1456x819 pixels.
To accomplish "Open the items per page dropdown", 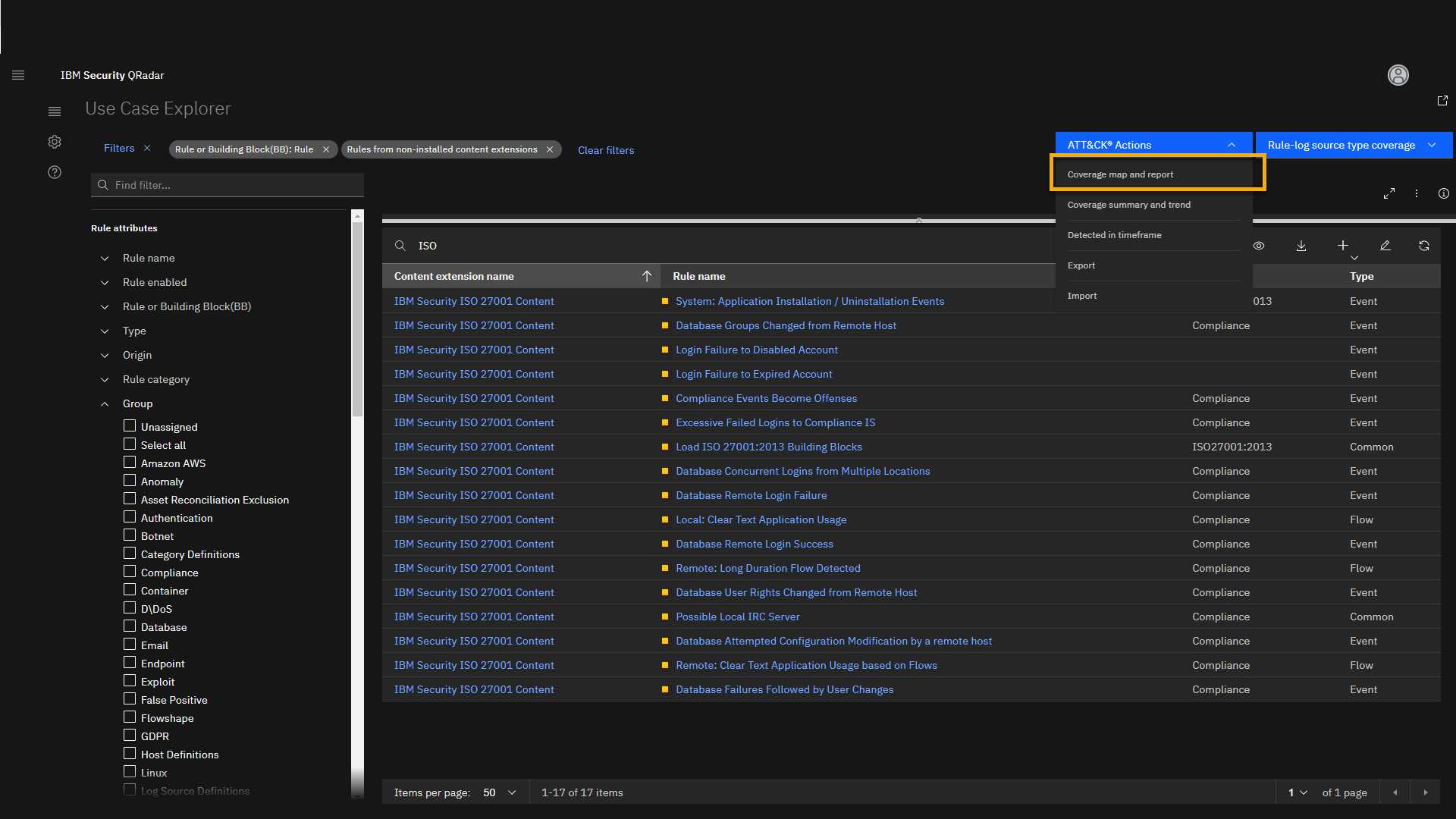I will (x=499, y=792).
